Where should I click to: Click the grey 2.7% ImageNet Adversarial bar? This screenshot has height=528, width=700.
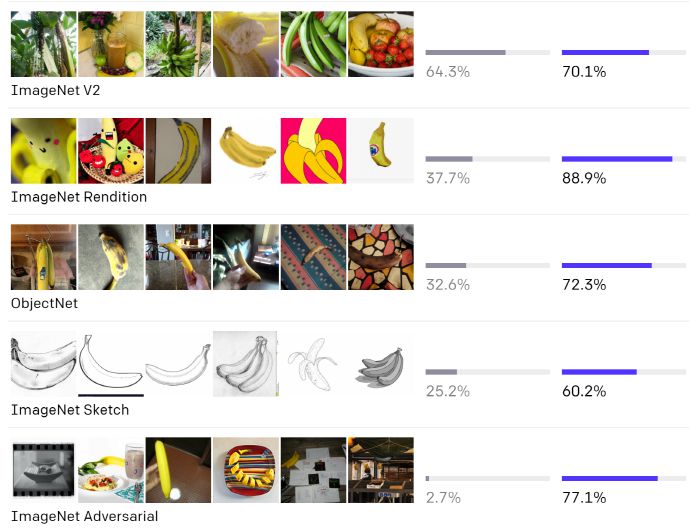pyautogui.click(x=487, y=478)
